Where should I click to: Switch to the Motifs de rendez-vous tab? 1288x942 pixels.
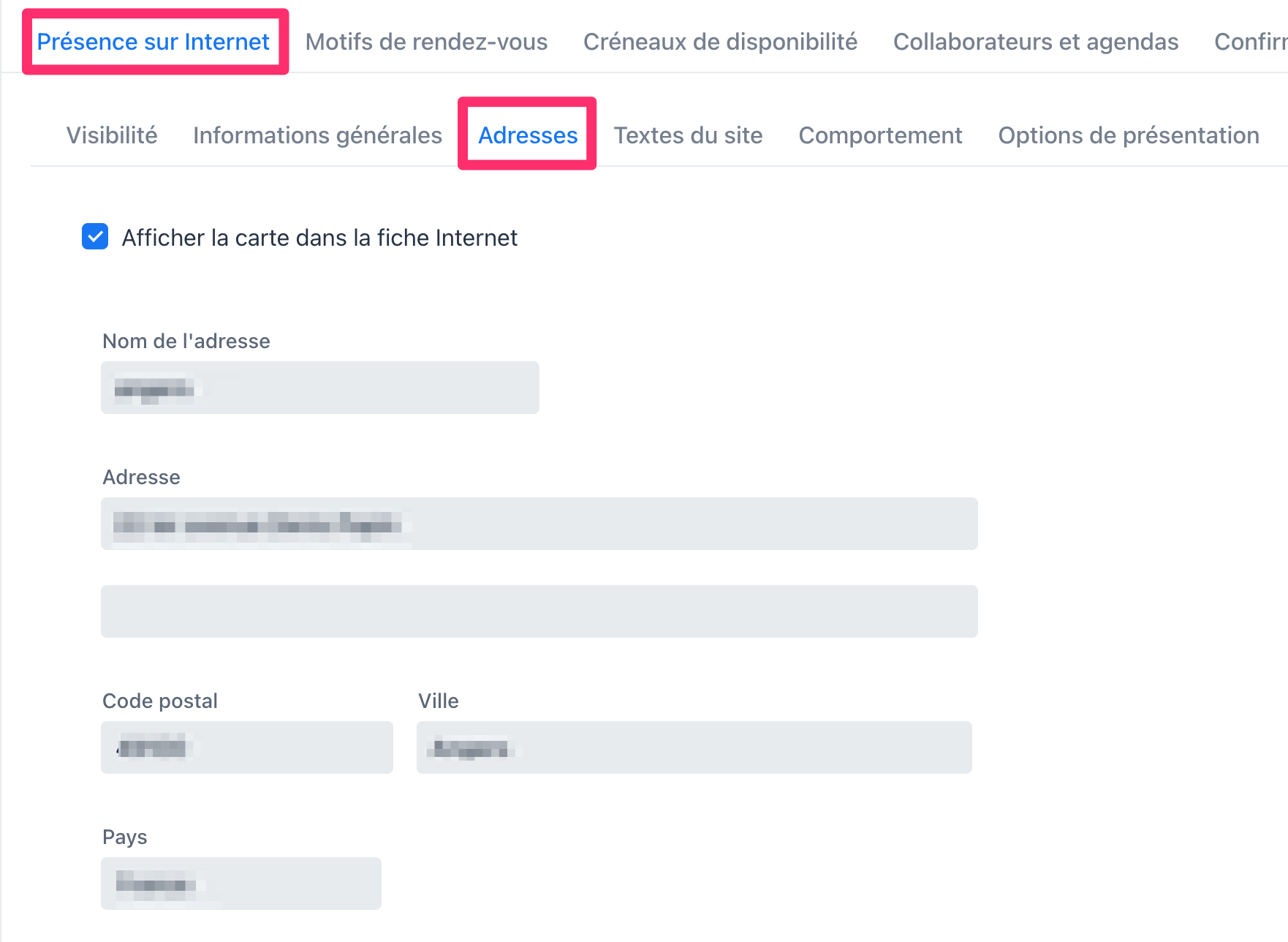point(426,42)
